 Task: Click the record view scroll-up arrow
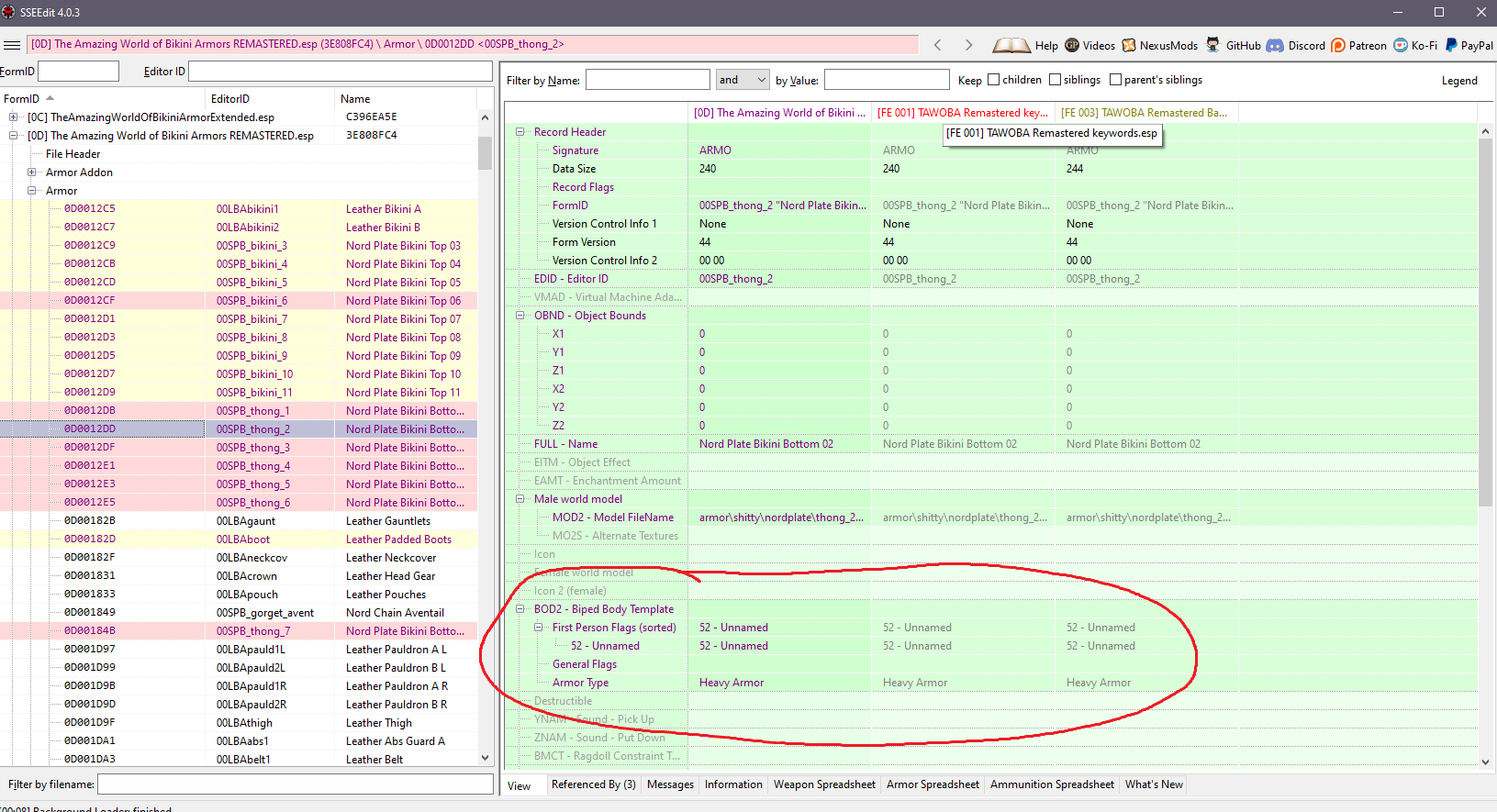pyautogui.click(x=1486, y=131)
